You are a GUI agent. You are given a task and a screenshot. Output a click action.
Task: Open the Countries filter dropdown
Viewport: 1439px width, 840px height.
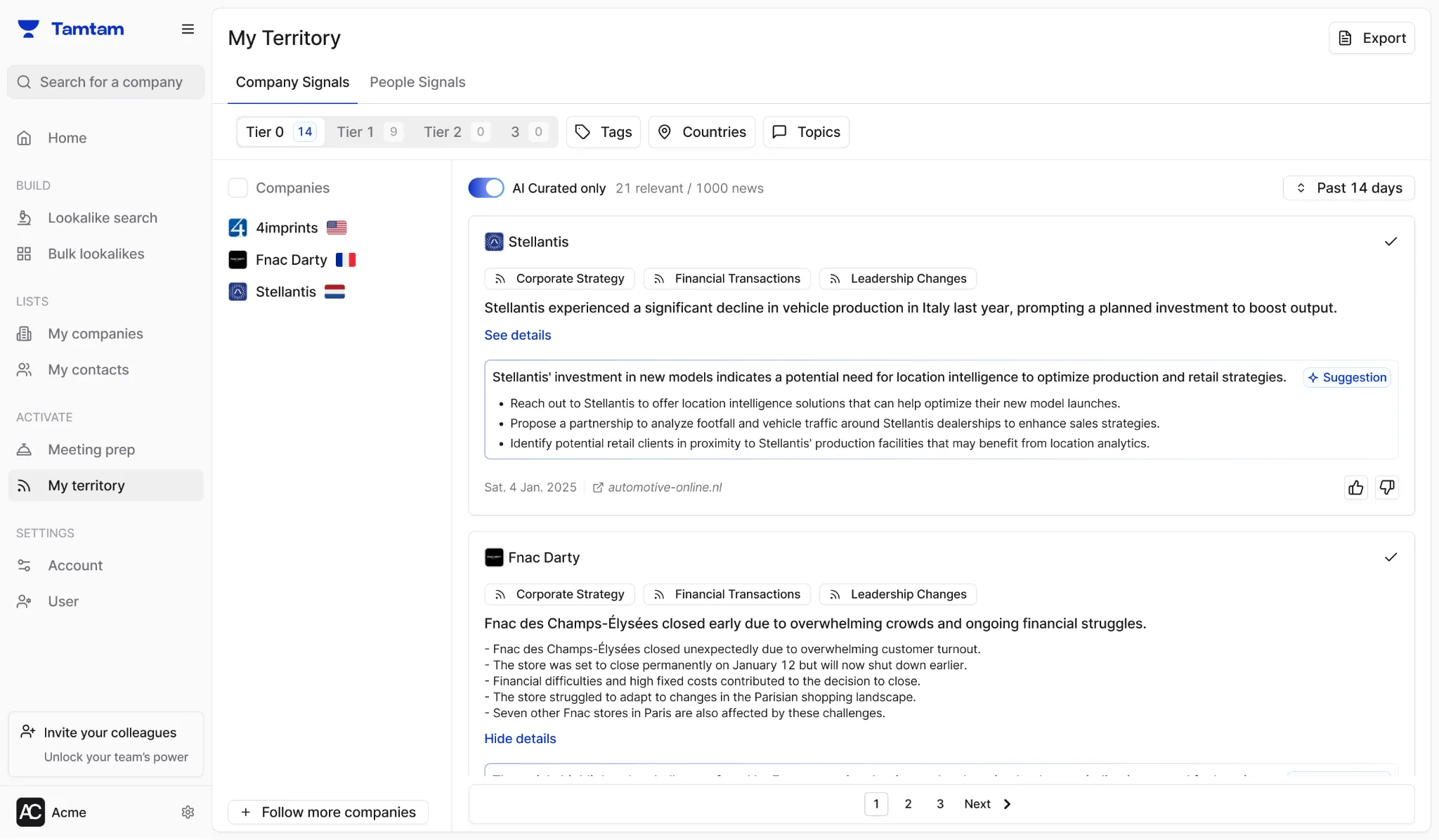coord(701,132)
